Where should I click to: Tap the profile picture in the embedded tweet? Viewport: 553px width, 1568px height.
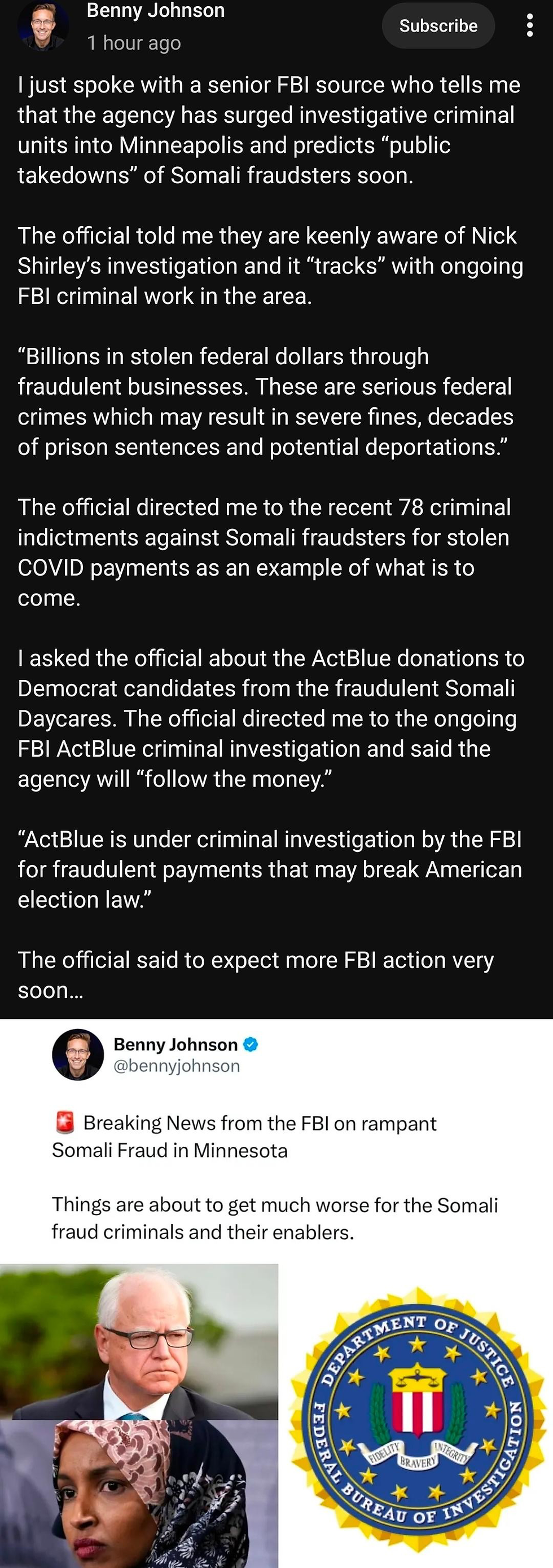tap(78, 1054)
